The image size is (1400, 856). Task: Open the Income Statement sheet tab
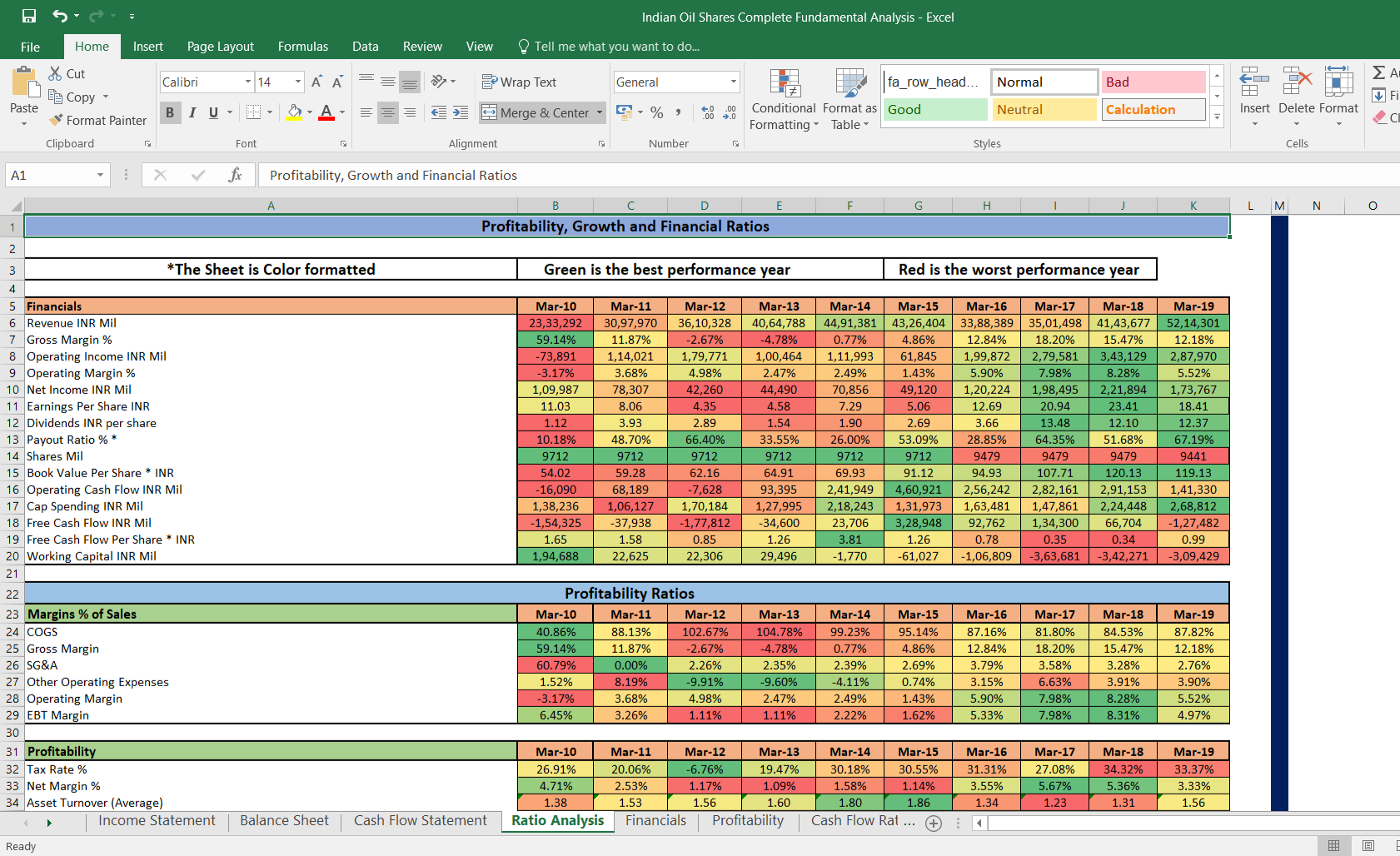point(157,821)
